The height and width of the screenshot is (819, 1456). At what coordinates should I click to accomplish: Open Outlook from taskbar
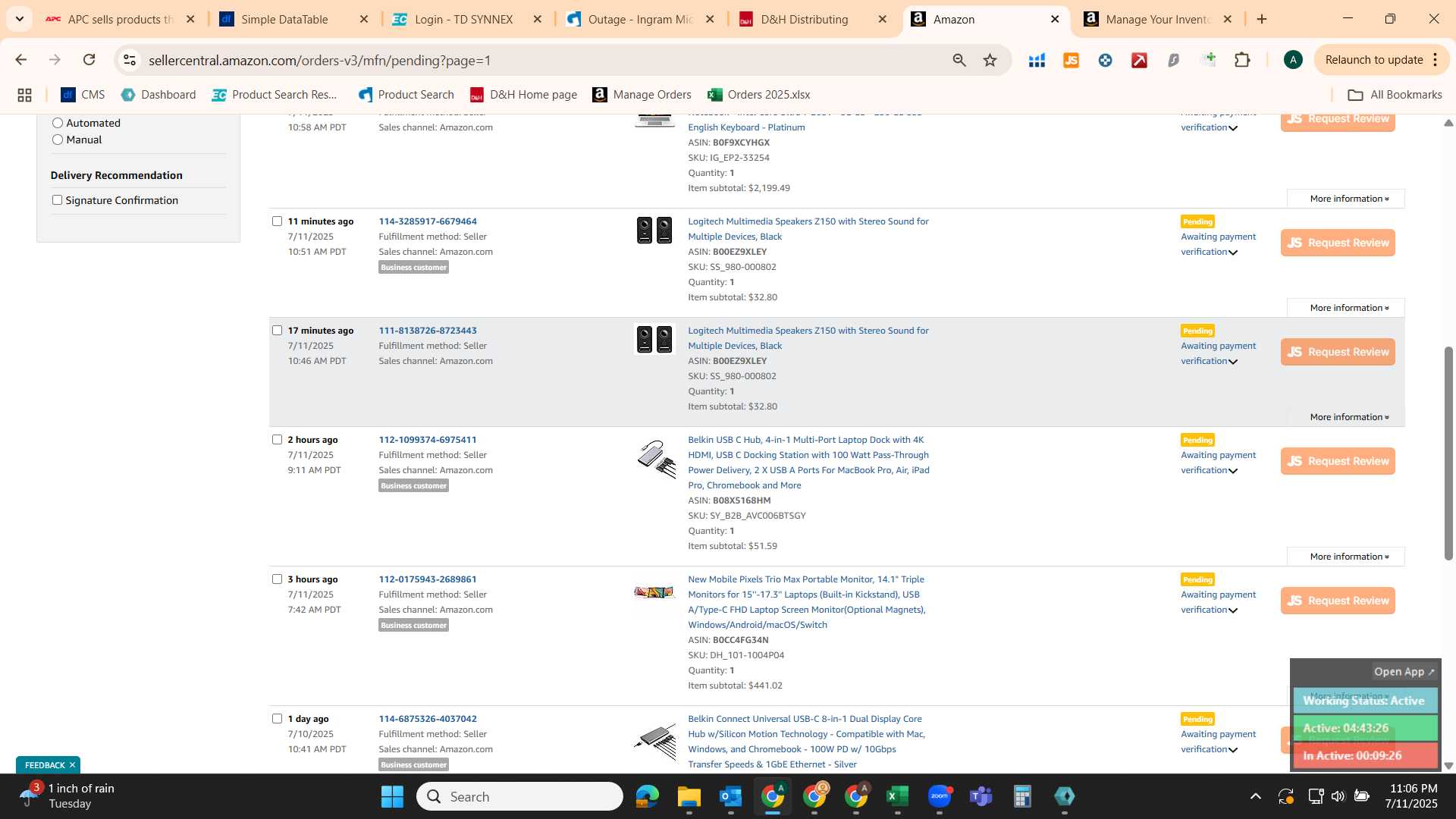(x=730, y=796)
